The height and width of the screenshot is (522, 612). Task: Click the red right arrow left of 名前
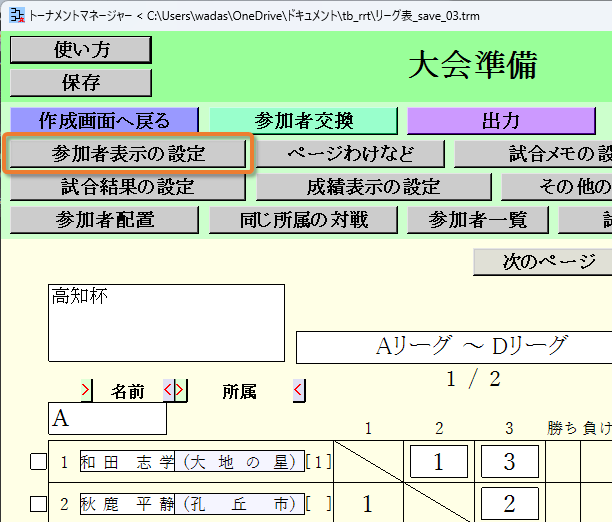coord(86,390)
